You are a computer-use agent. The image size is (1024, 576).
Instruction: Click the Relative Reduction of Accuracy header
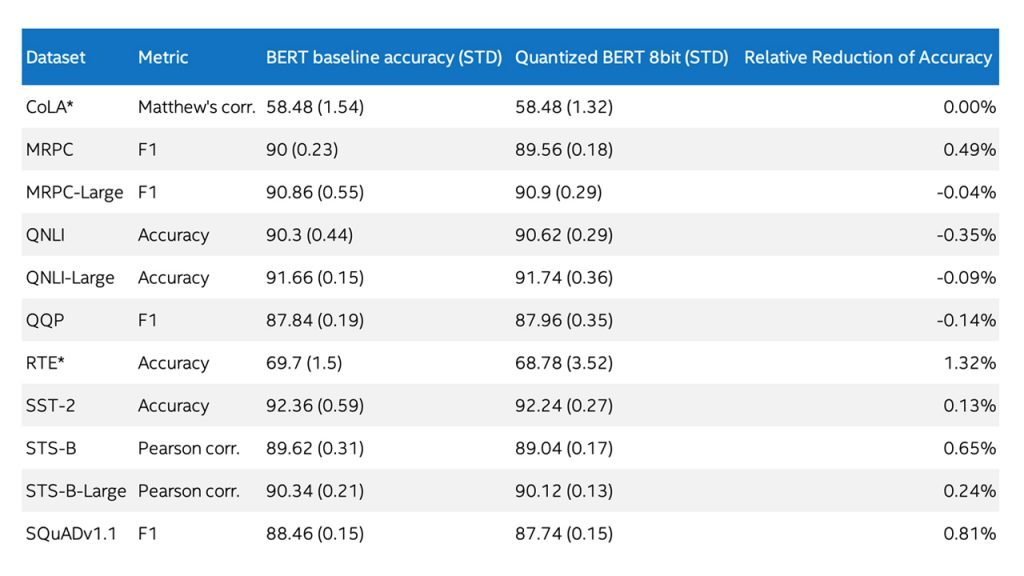tap(868, 57)
